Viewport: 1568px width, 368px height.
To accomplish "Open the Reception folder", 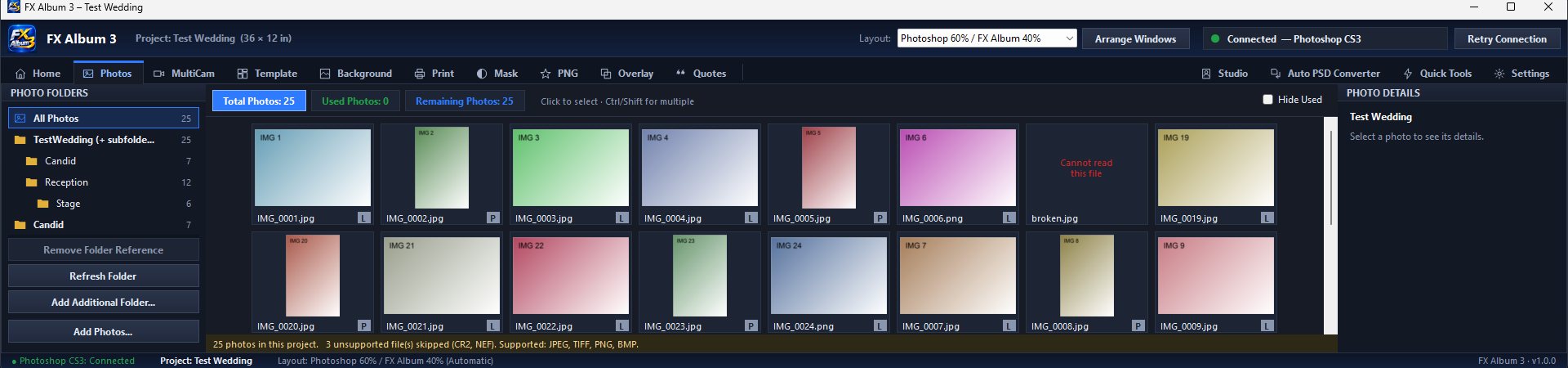I will tap(104, 182).
